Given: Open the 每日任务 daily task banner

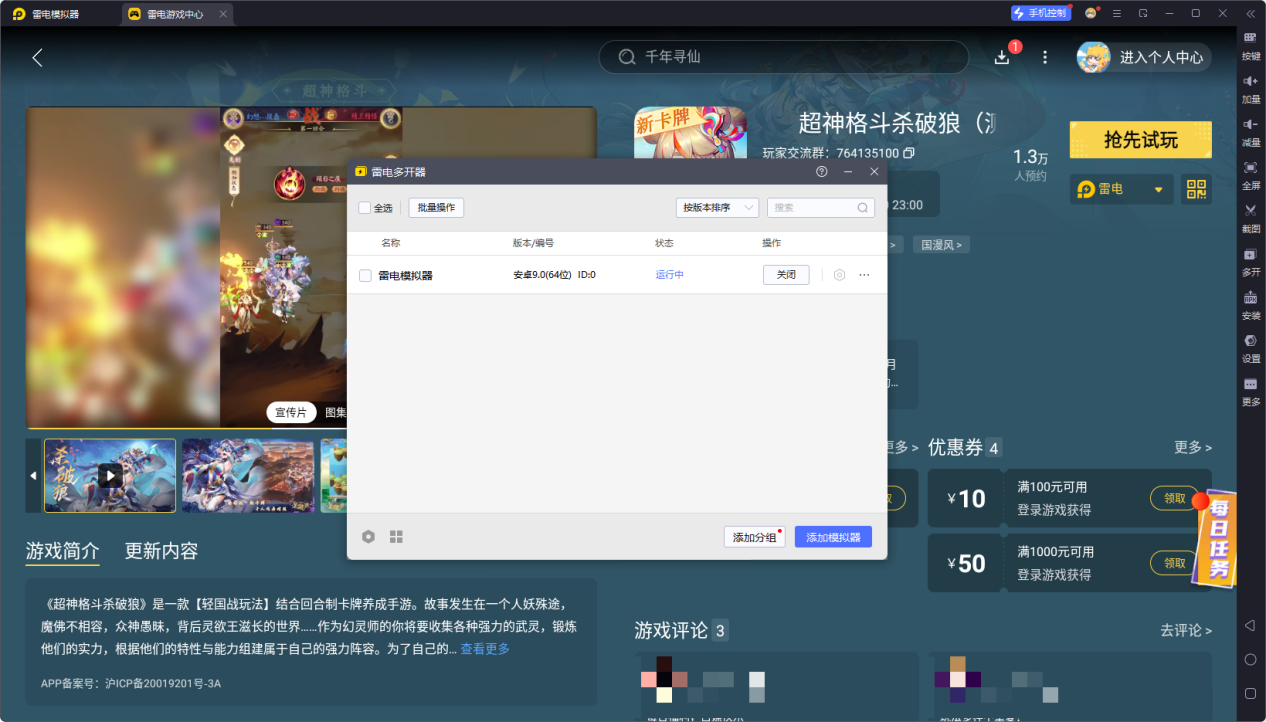Looking at the screenshot, I should coord(1216,538).
